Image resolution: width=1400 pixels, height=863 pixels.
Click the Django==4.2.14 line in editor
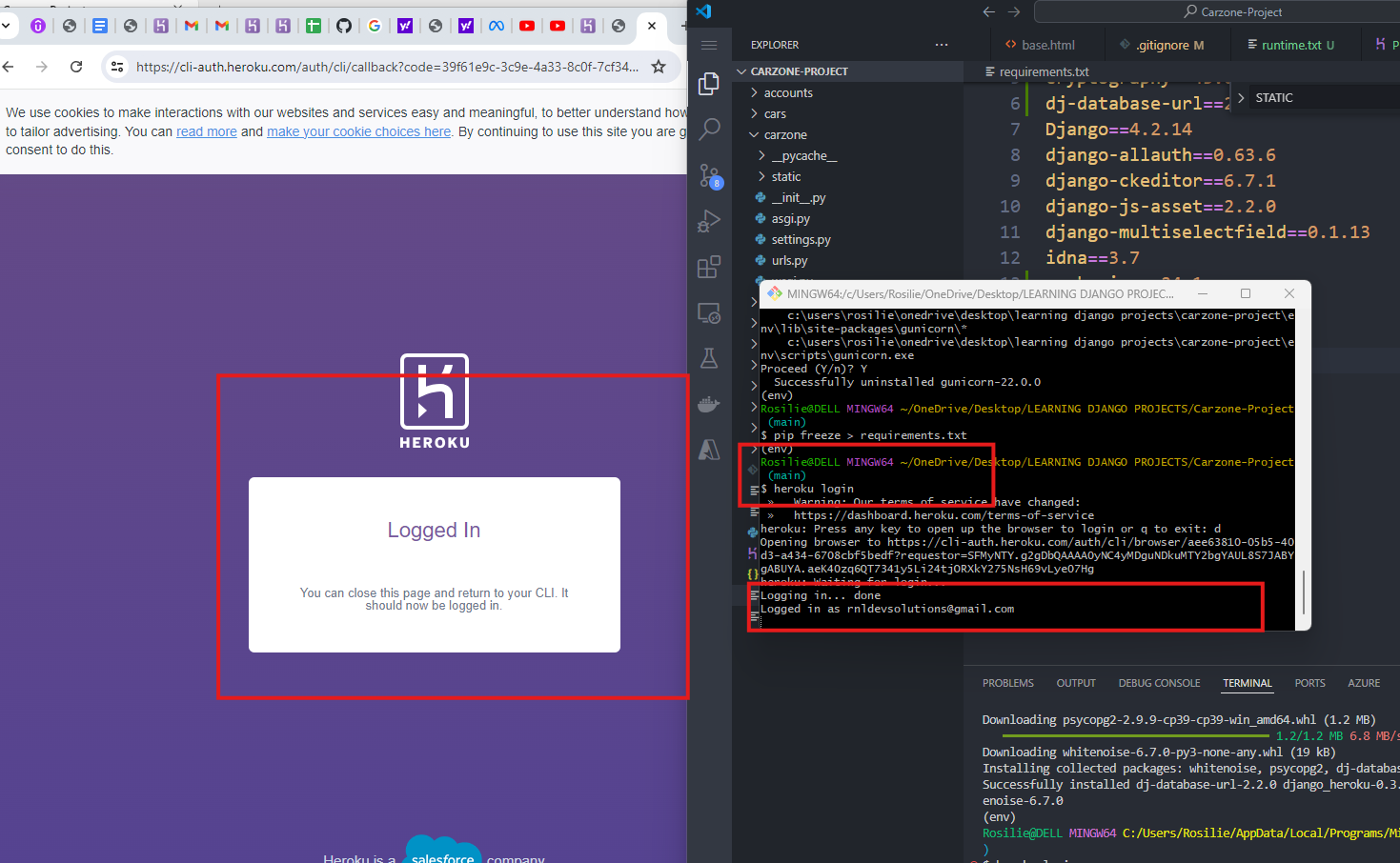[1118, 130]
